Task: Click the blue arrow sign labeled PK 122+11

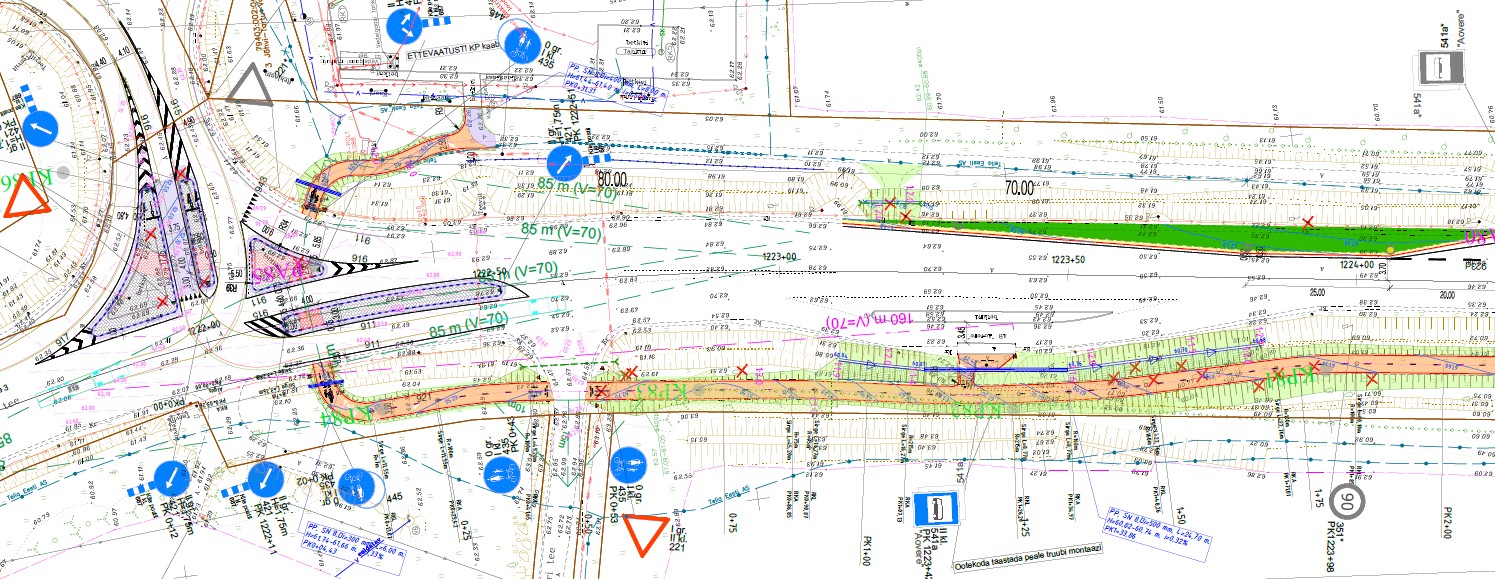Action: tap(264, 479)
